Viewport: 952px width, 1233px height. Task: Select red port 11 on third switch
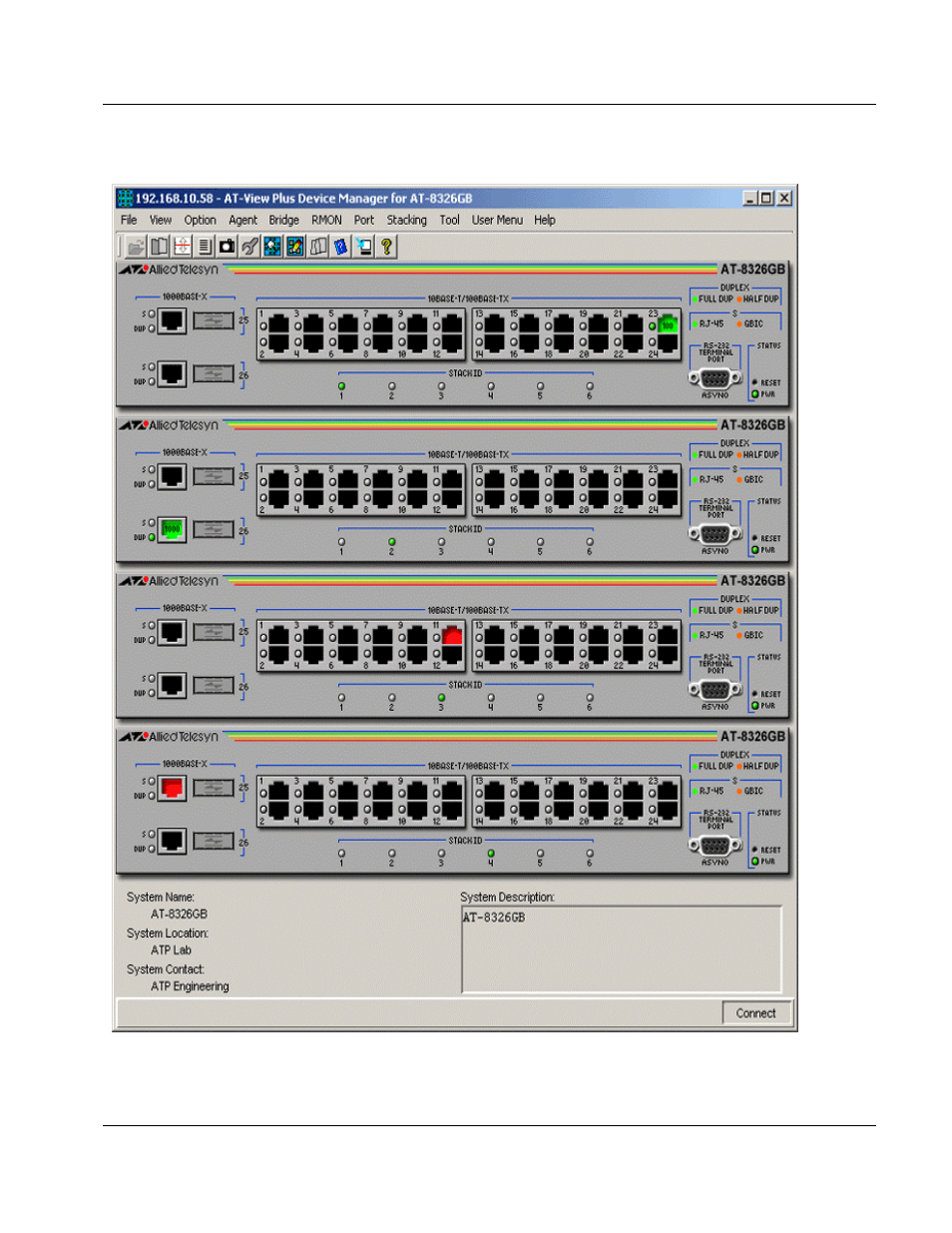452,635
